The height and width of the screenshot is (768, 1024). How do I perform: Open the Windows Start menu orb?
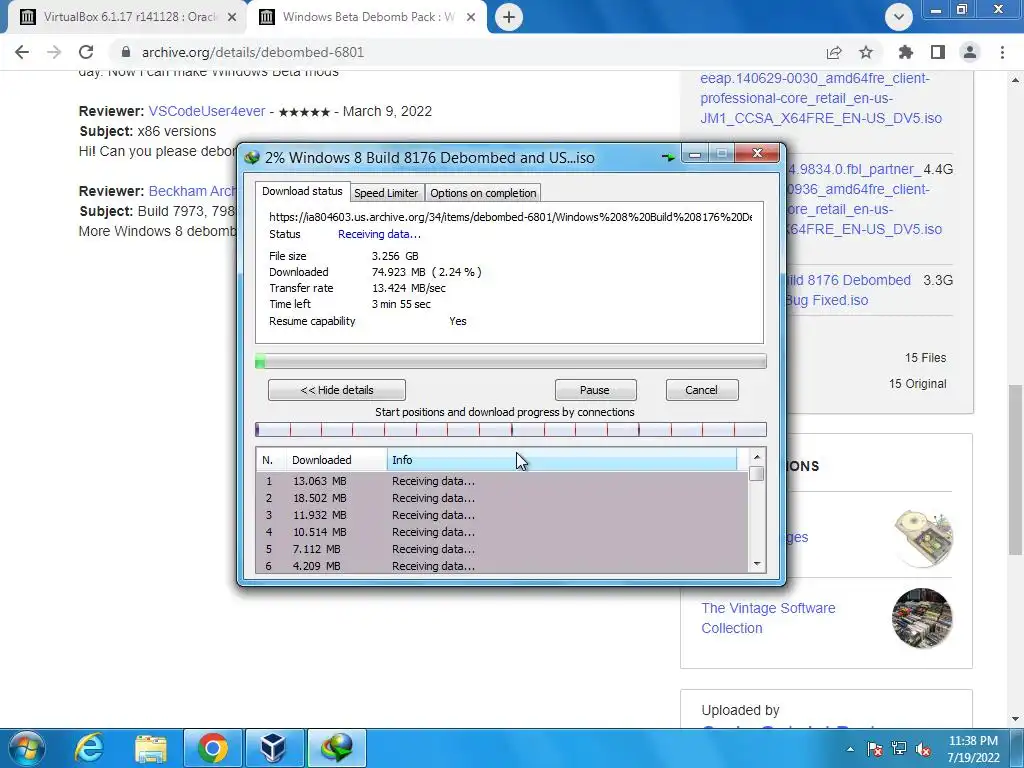coord(25,748)
